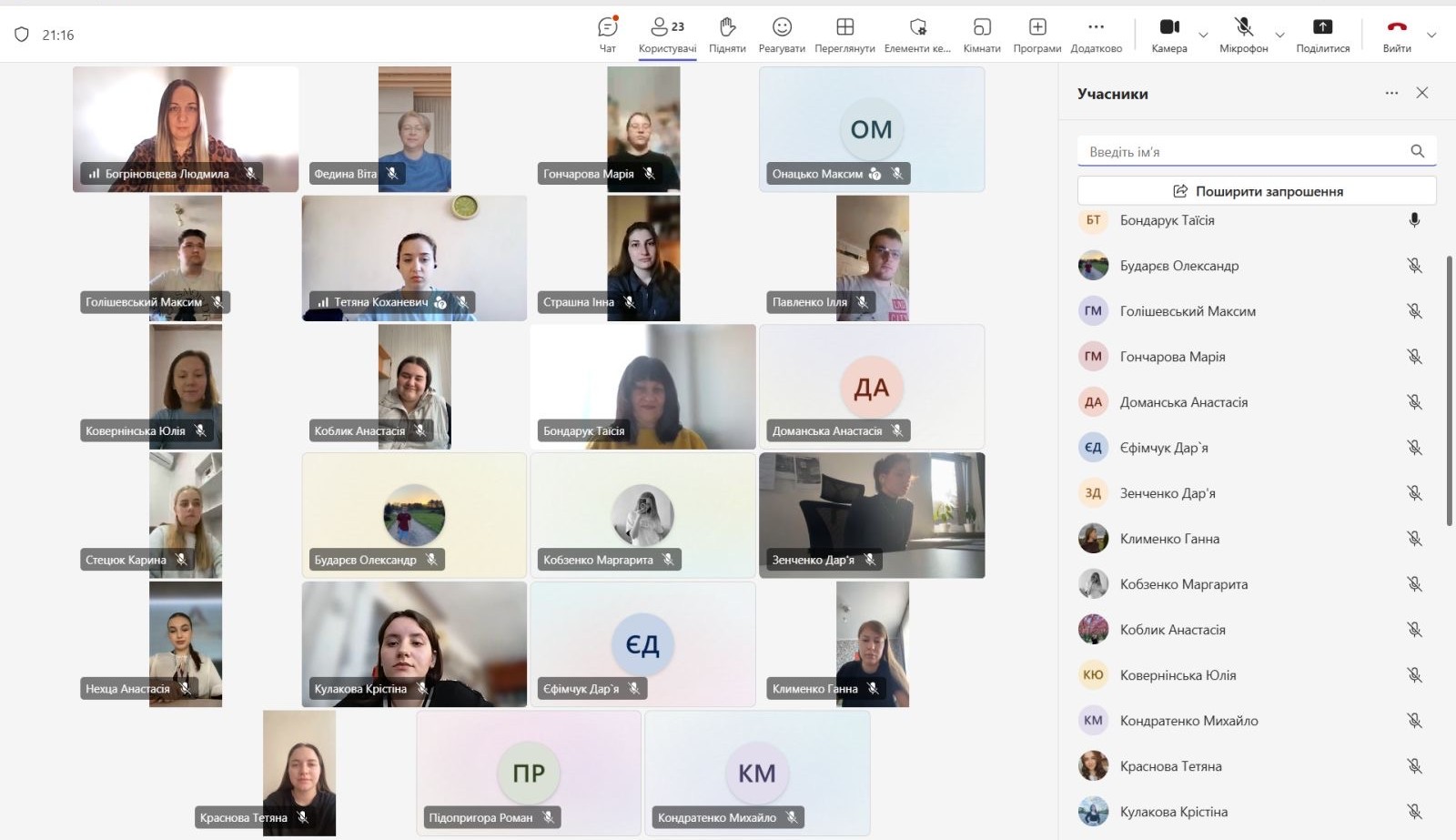
Task: Expand the dropdown arrow next to Вийти
Action: coord(1431,35)
